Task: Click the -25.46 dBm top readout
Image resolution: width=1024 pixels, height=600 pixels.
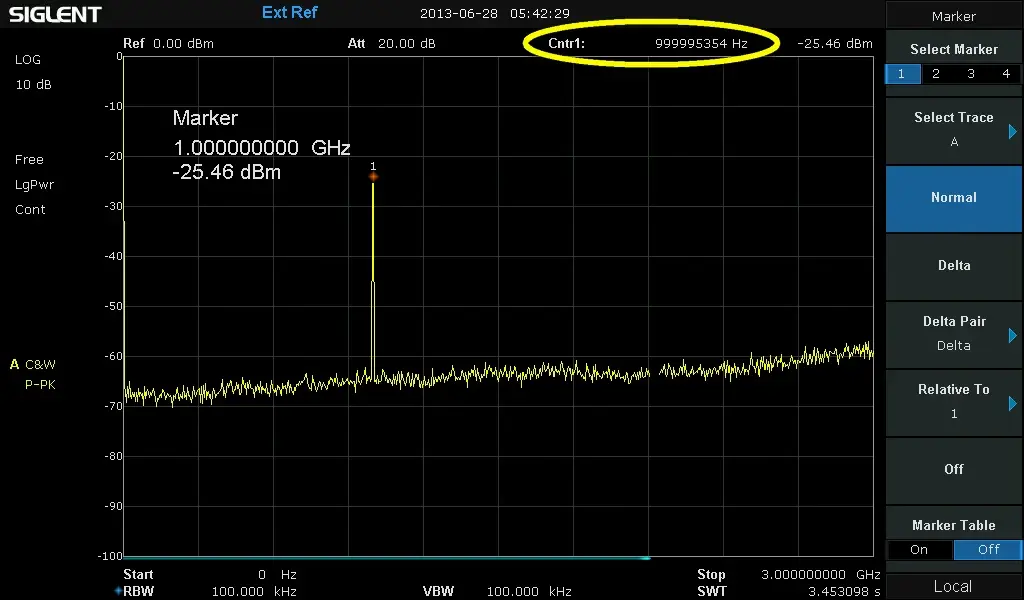Action: click(x=835, y=44)
